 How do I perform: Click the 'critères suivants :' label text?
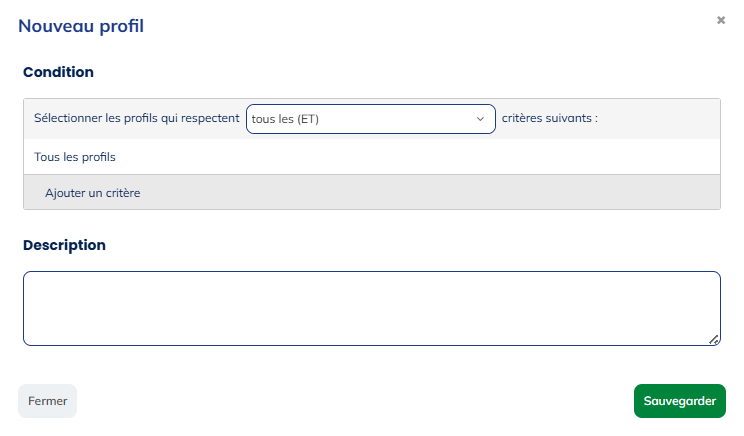[549, 118]
